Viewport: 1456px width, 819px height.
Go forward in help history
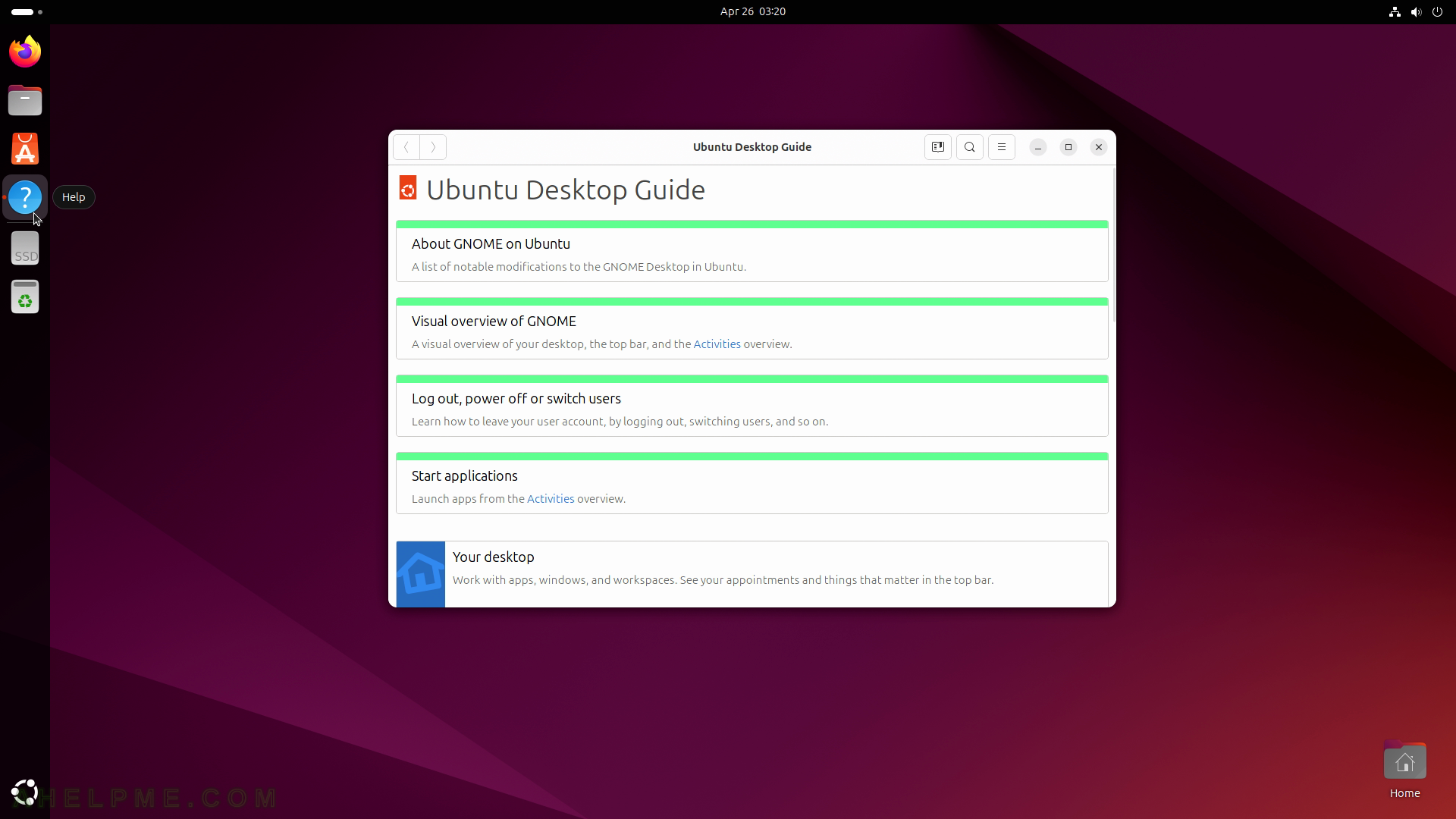click(433, 147)
